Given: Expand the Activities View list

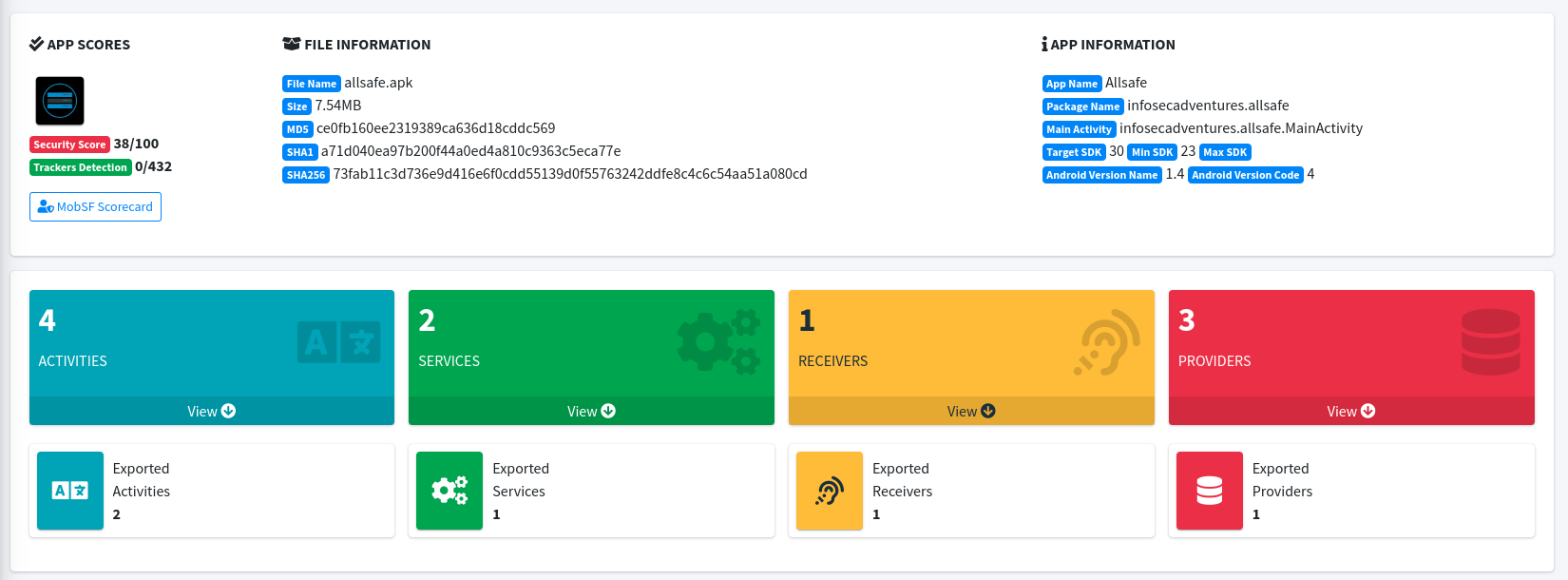Looking at the screenshot, I should 211,411.
